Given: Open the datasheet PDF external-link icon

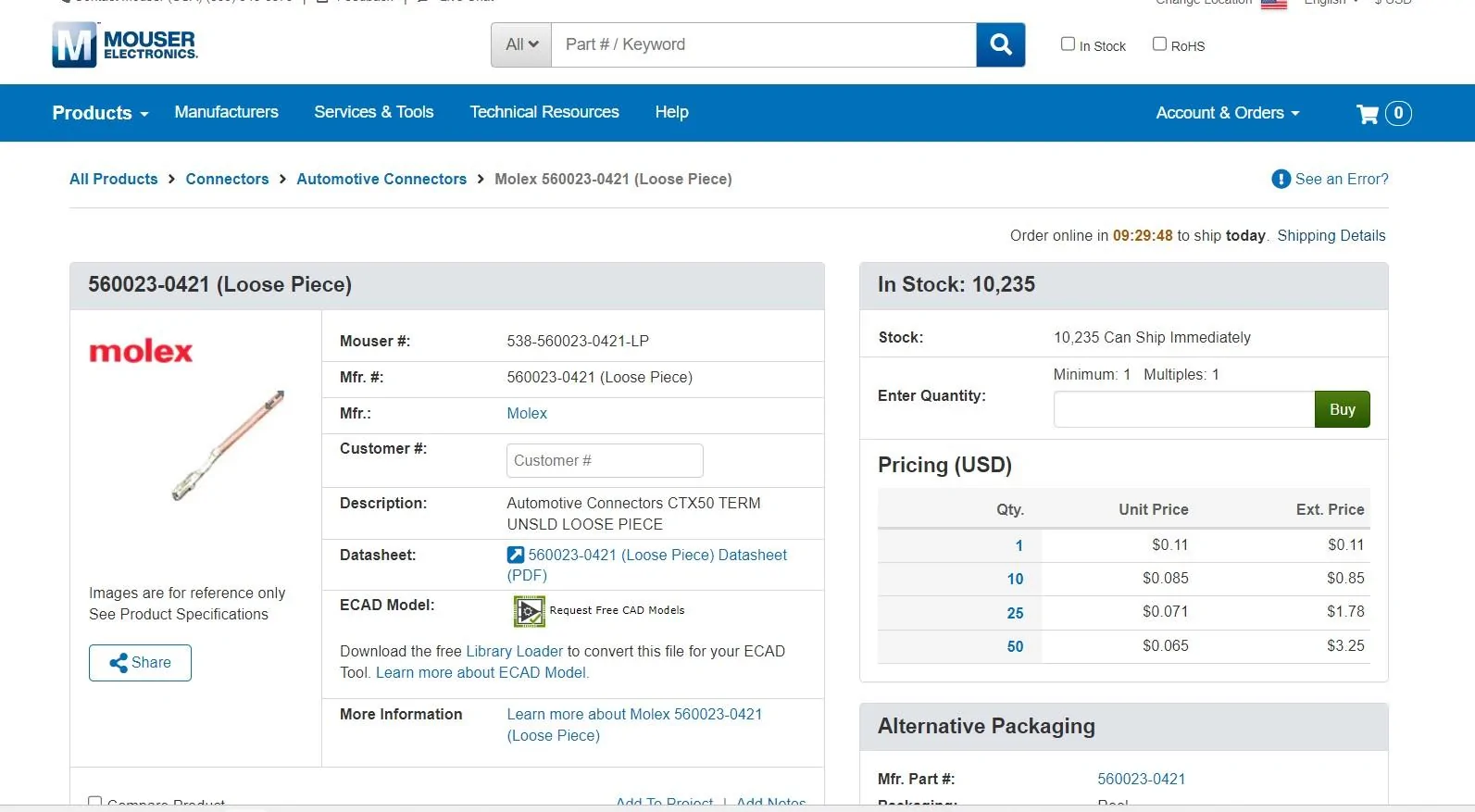Looking at the screenshot, I should [x=516, y=556].
